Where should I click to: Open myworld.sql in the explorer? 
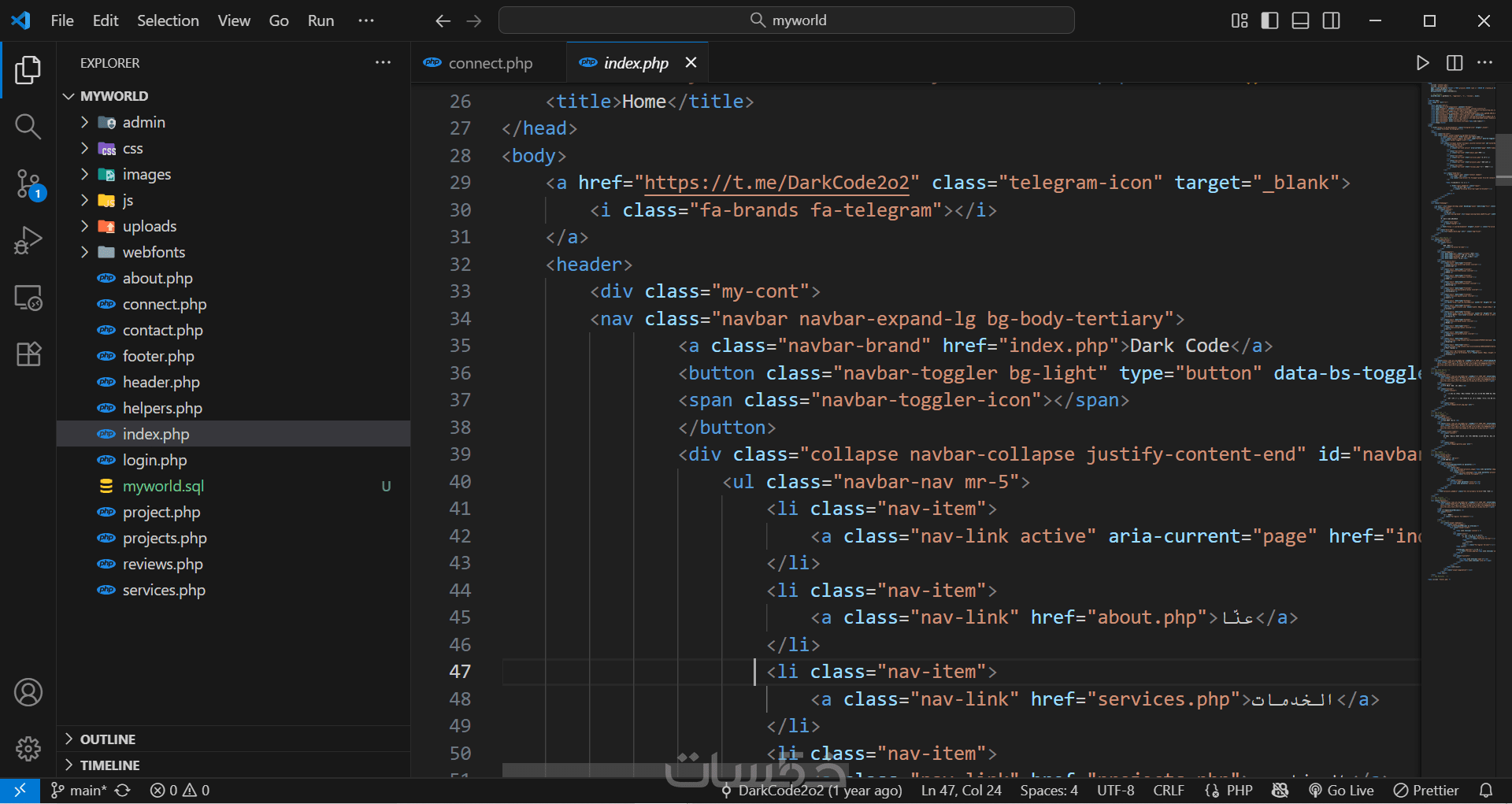coord(233,486)
